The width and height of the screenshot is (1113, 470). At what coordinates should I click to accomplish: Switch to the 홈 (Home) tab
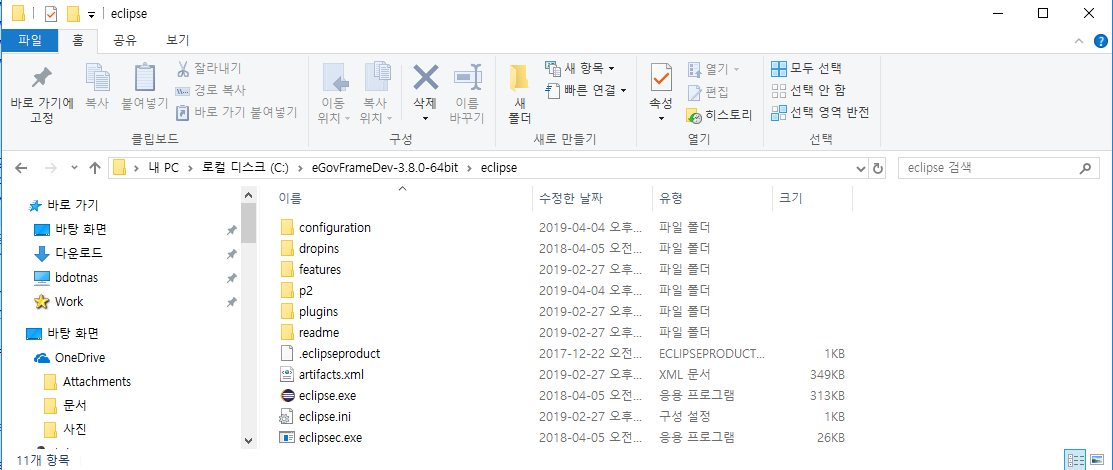tap(78, 40)
